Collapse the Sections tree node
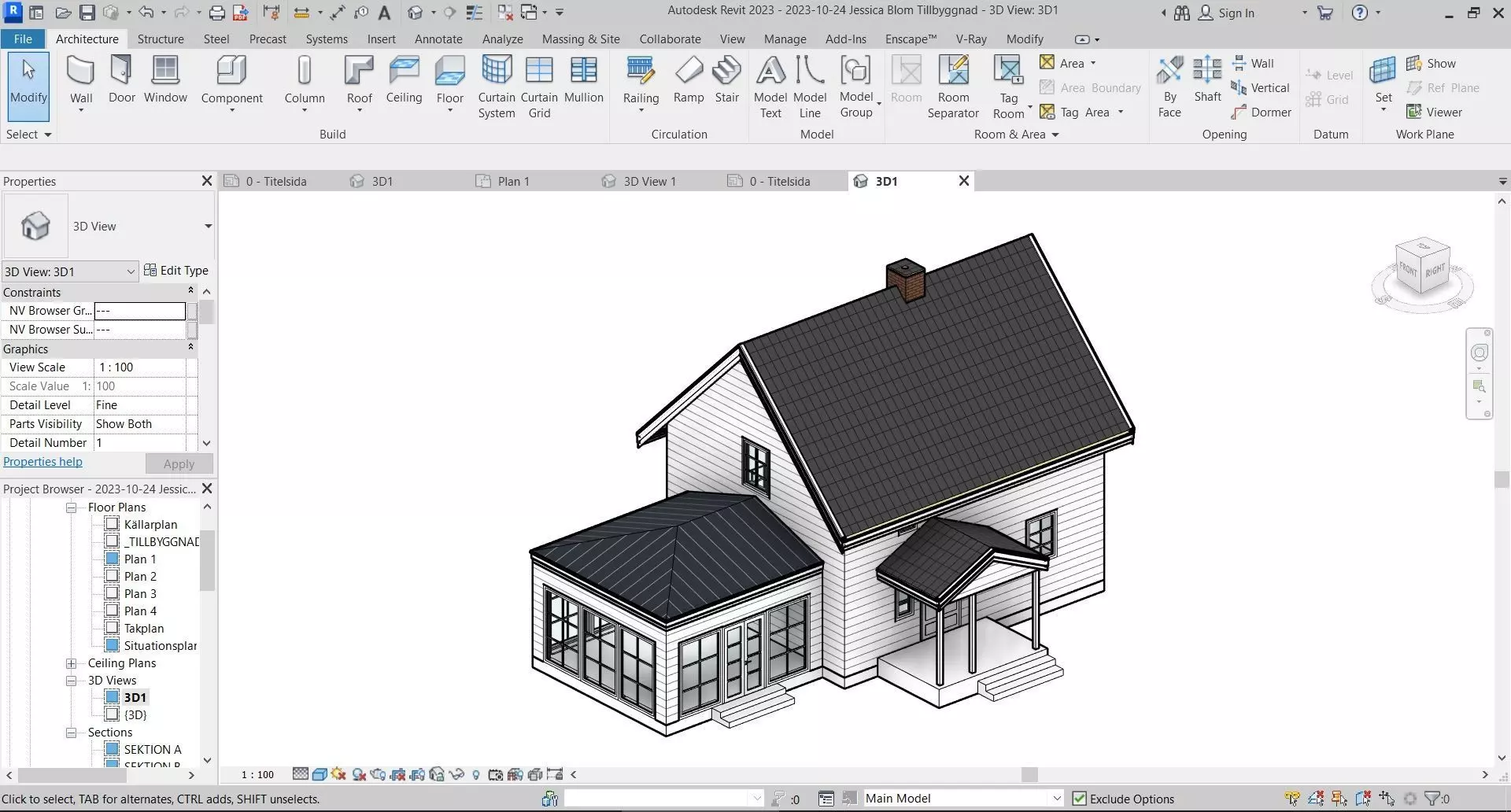 [x=71, y=733]
